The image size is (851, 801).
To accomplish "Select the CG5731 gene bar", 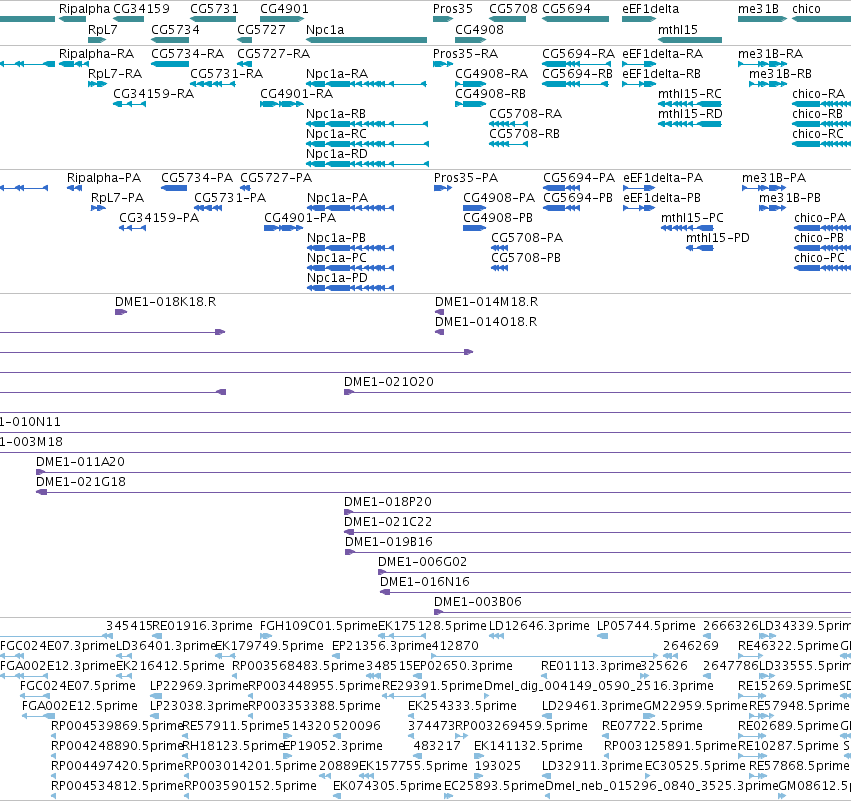I will [213, 19].
